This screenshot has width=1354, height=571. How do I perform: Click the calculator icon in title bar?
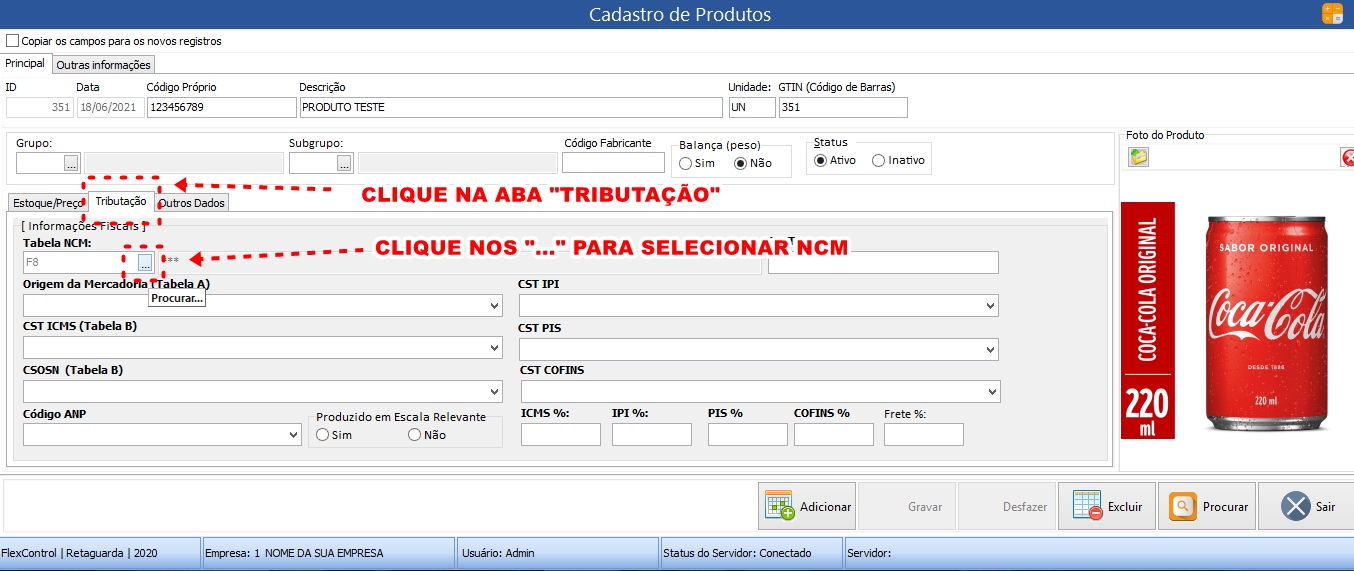[1332, 14]
